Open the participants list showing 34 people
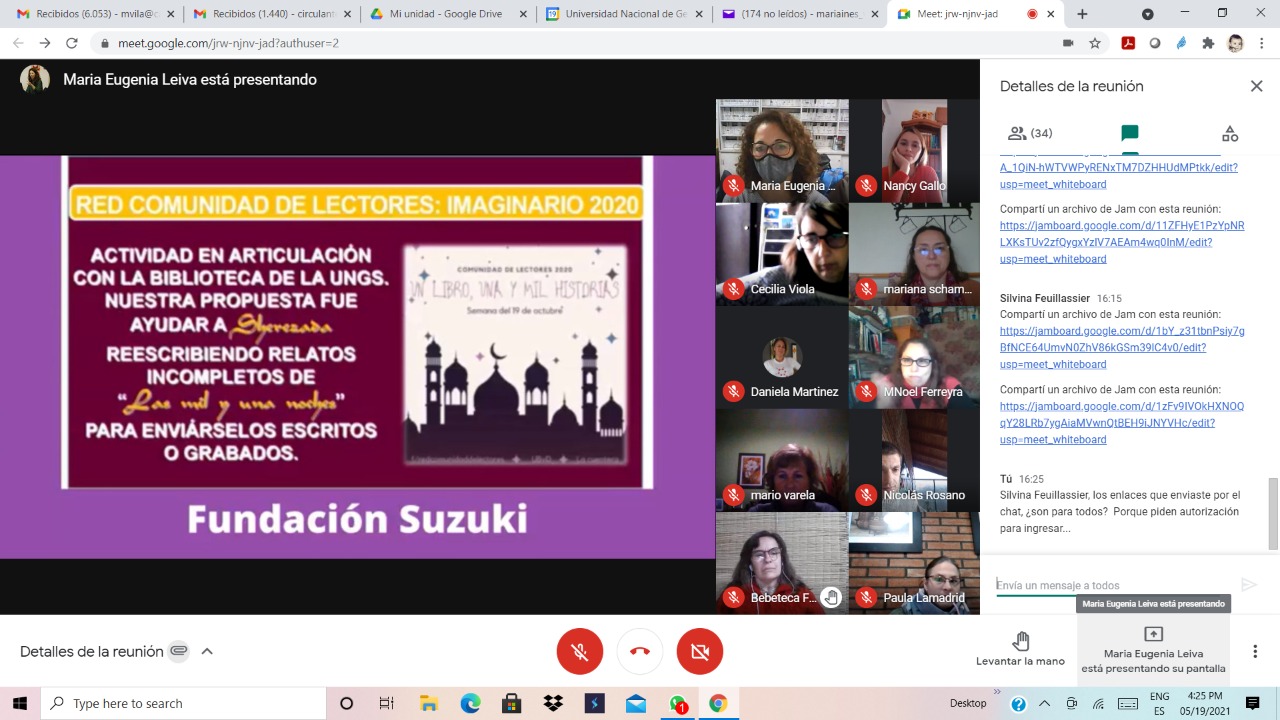This screenshot has height=720, width=1280. point(1030,133)
